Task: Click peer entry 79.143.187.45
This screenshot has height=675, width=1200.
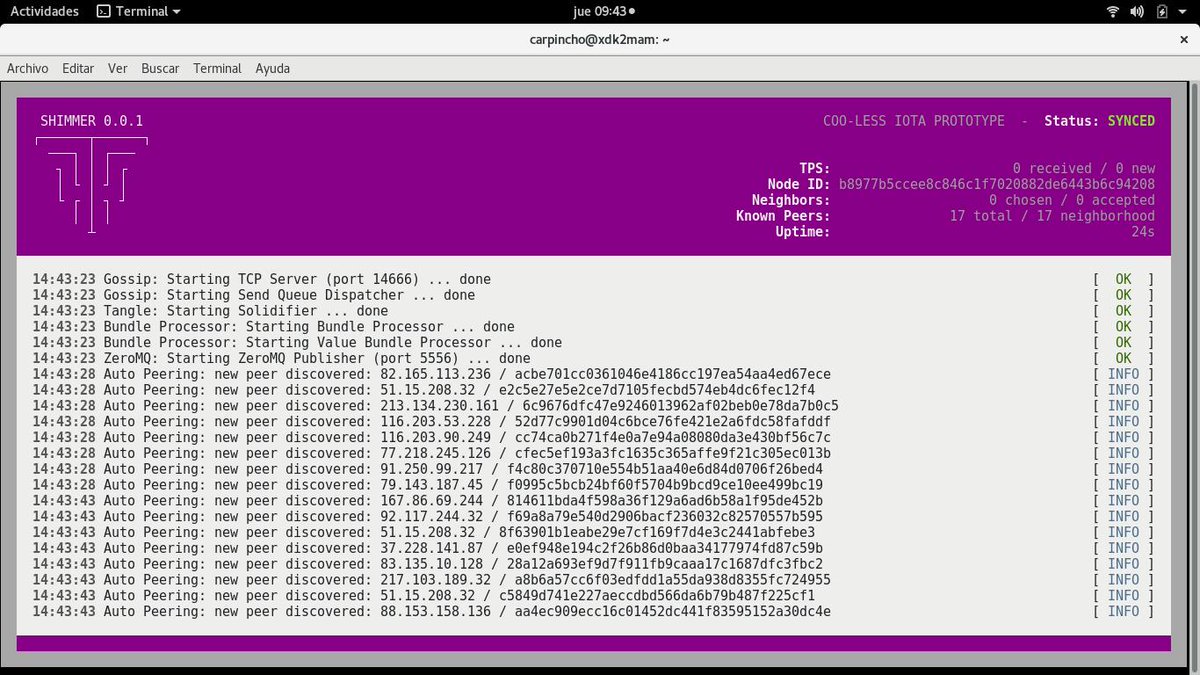Action: point(427,485)
